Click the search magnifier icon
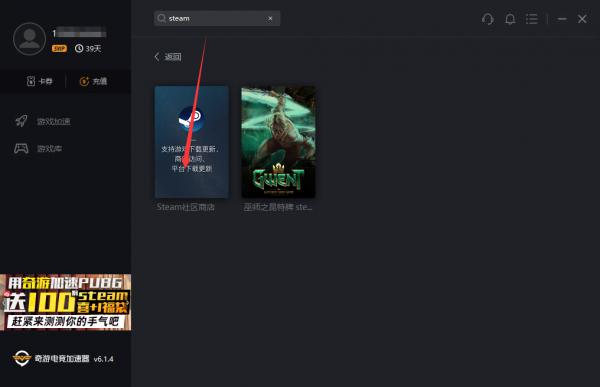The image size is (600, 387). pyautogui.click(x=161, y=18)
